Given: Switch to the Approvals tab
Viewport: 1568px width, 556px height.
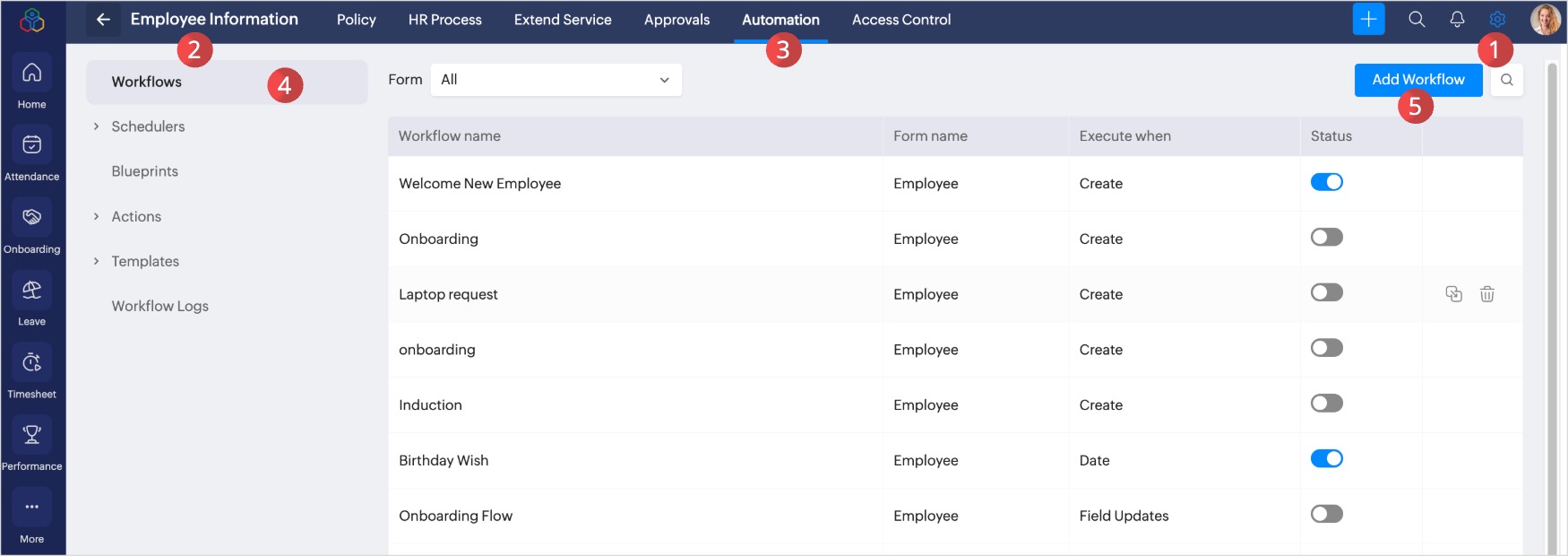Looking at the screenshot, I should tap(676, 20).
